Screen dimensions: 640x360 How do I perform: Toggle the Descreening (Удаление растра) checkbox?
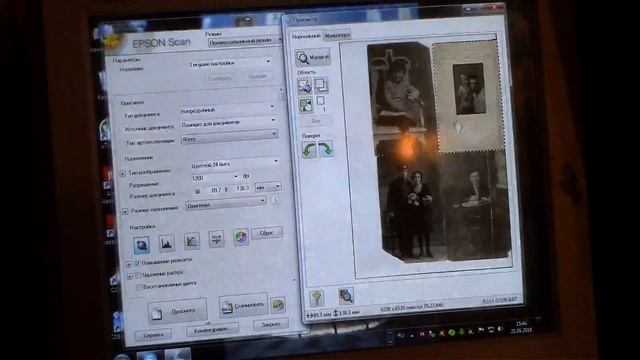(x=138, y=275)
